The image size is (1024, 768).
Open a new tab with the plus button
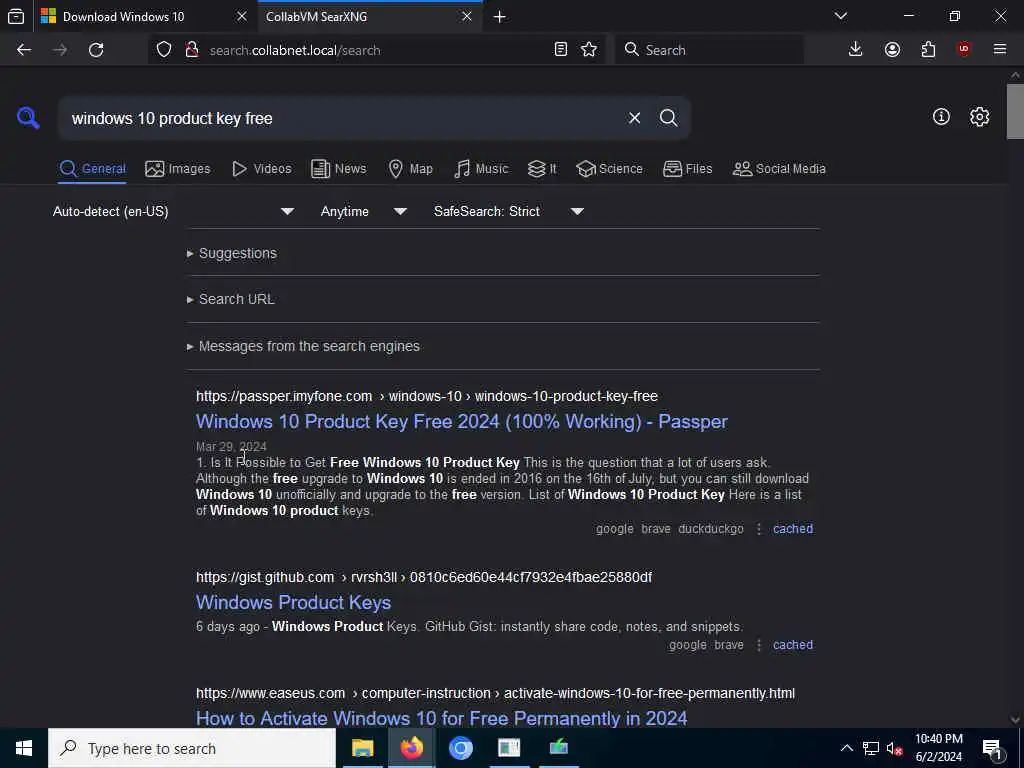[x=500, y=17]
